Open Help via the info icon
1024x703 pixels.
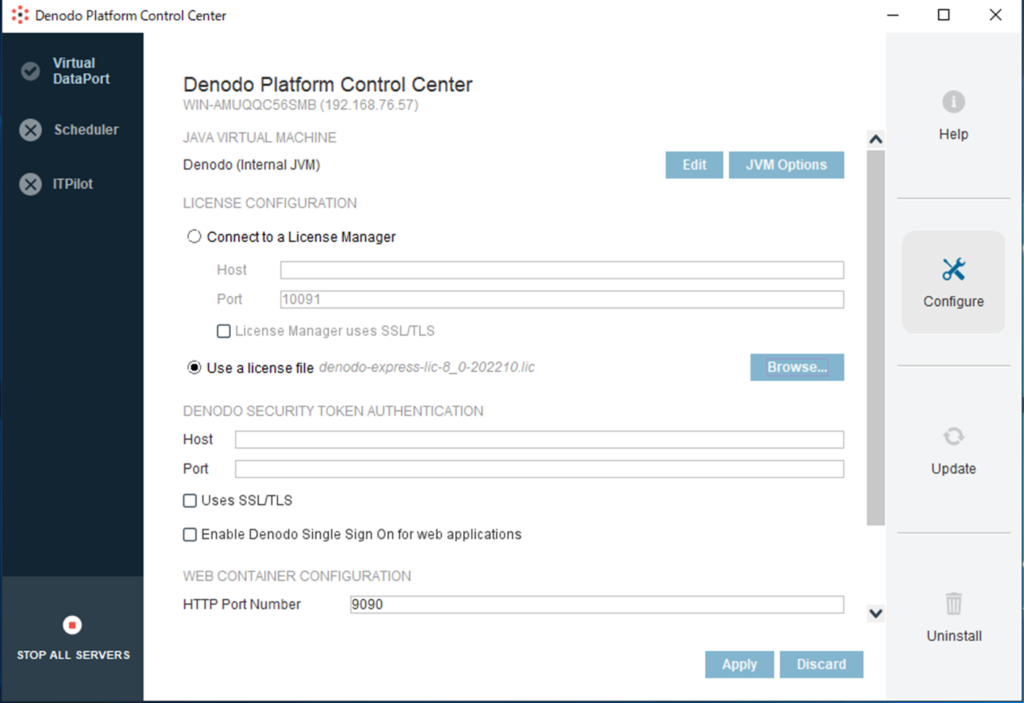953,102
